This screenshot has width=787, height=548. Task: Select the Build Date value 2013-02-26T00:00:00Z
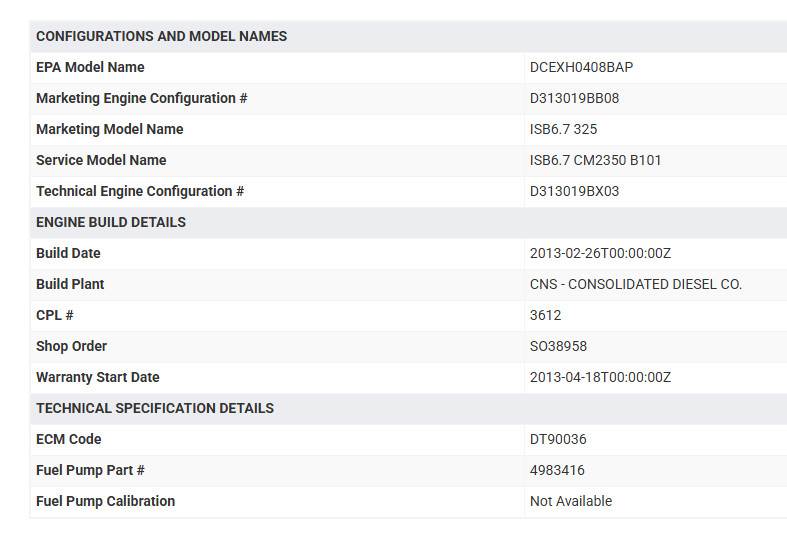tap(600, 253)
